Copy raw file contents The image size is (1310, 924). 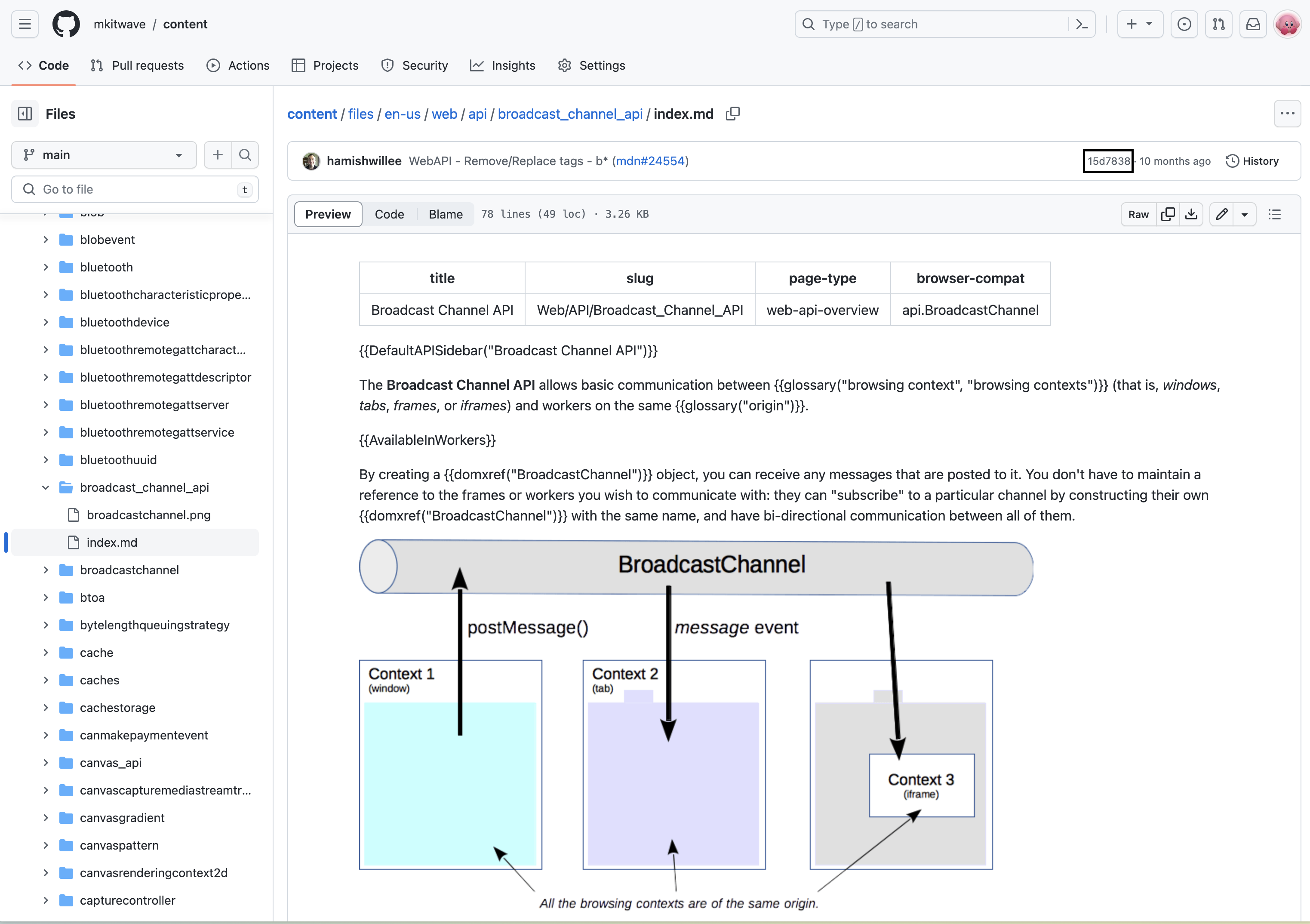click(1168, 214)
